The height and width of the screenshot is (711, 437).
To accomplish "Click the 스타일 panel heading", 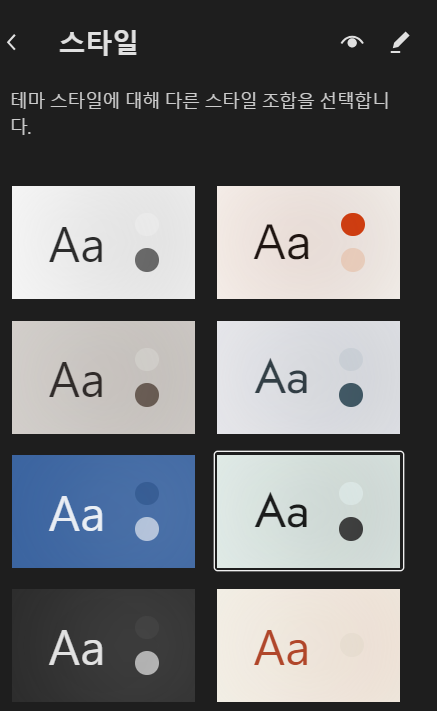I will (98, 43).
